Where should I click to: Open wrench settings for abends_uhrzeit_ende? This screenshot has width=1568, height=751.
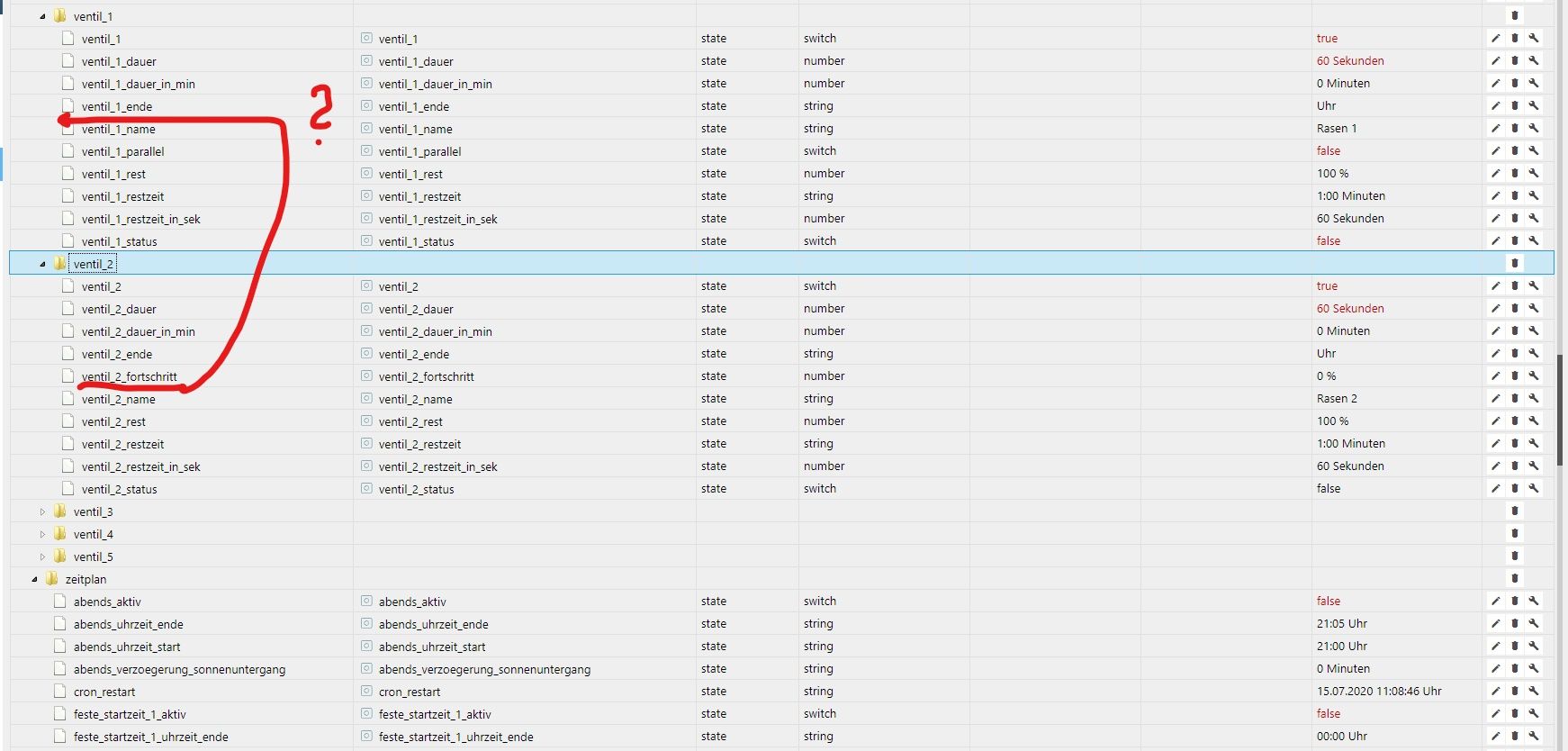[x=1534, y=623]
